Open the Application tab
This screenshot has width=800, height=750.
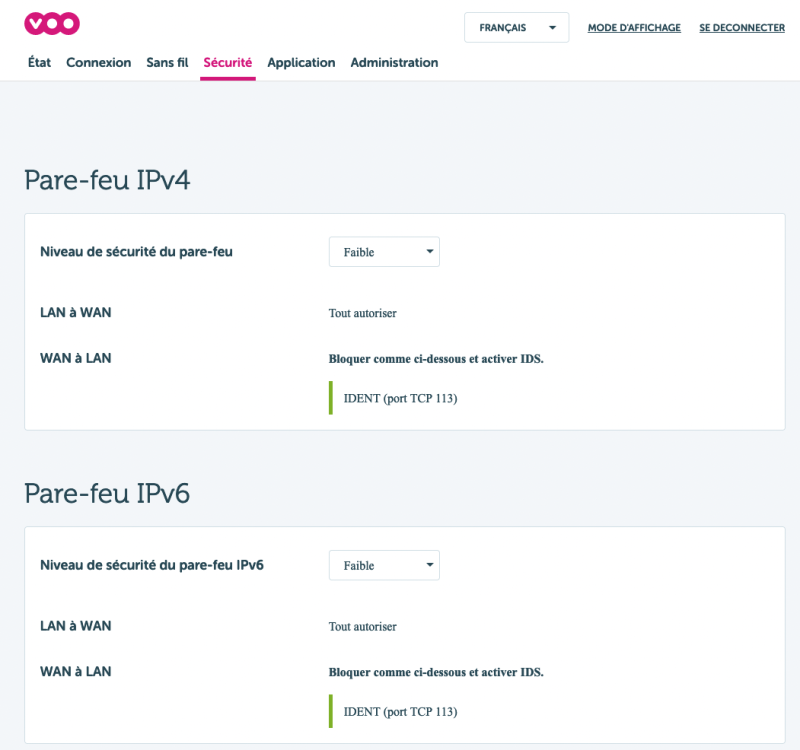(301, 62)
